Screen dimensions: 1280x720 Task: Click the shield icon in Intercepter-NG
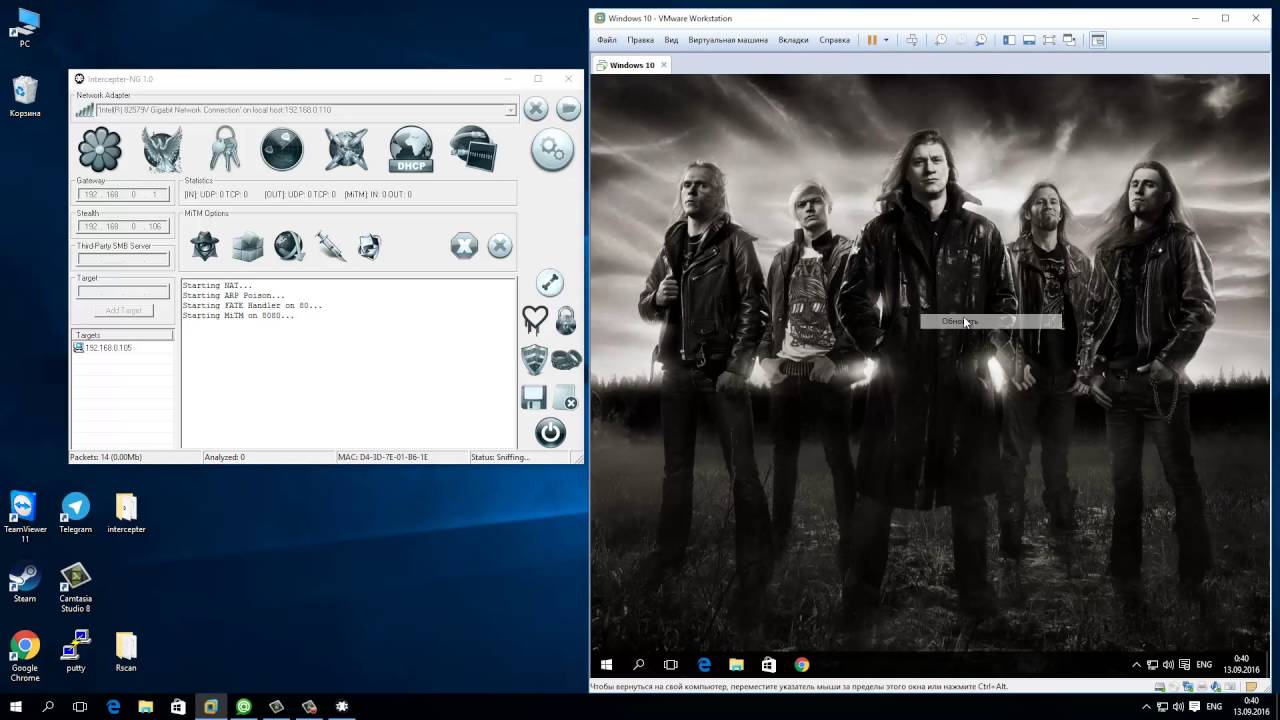pos(535,359)
